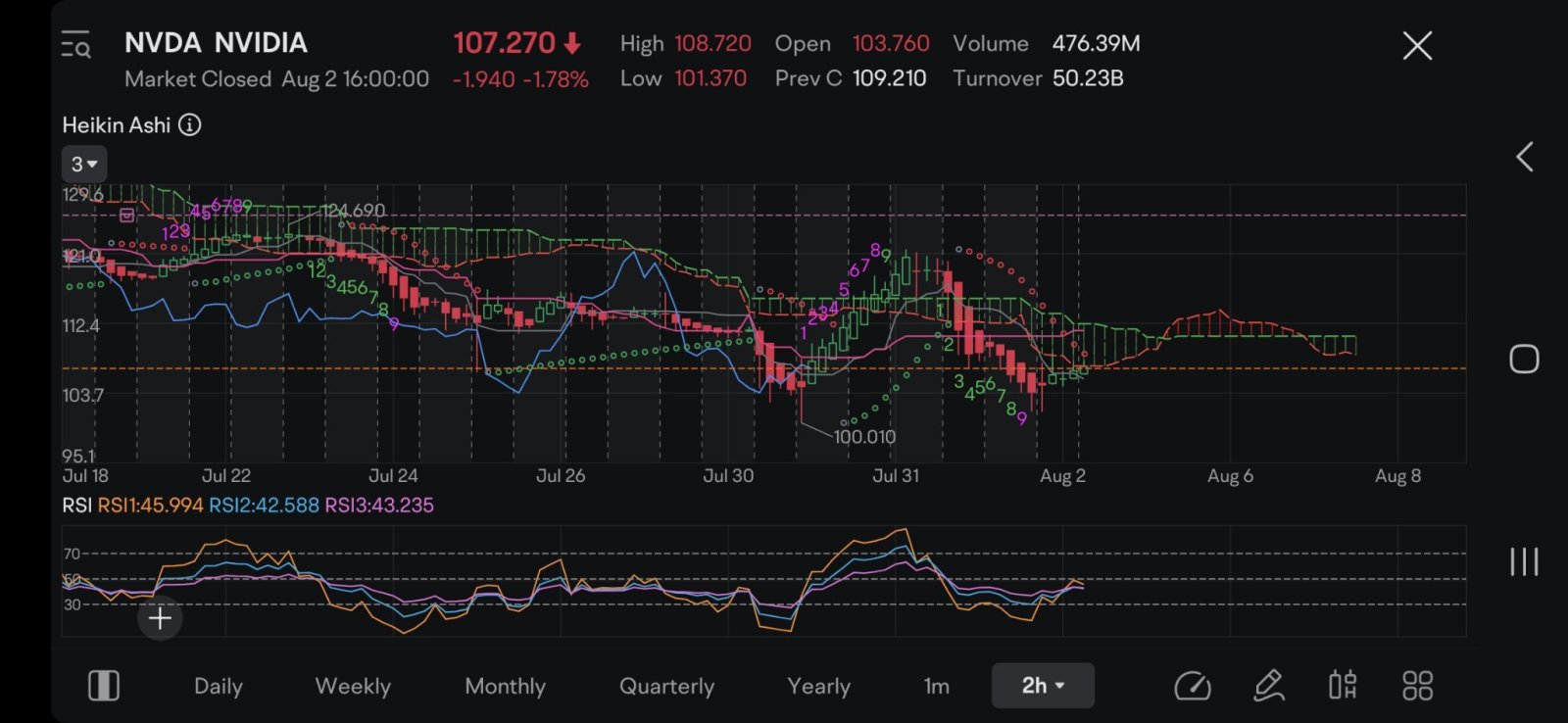Switch to the Weekly timeframe
Screen dimensions: 1568x723
tap(353, 686)
